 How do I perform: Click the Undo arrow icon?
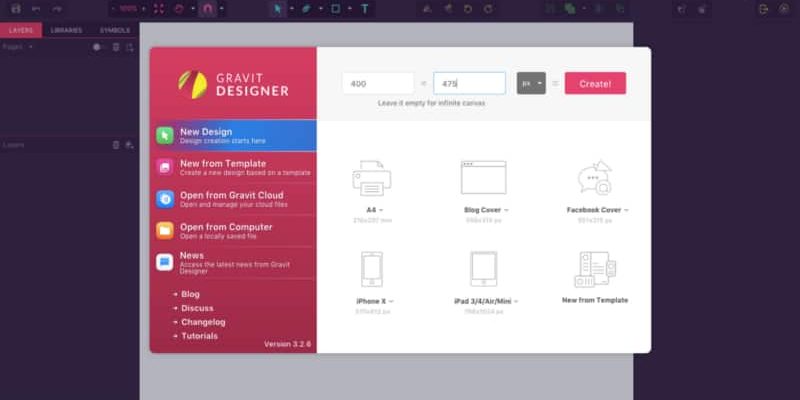pyautogui.click(x=36, y=9)
